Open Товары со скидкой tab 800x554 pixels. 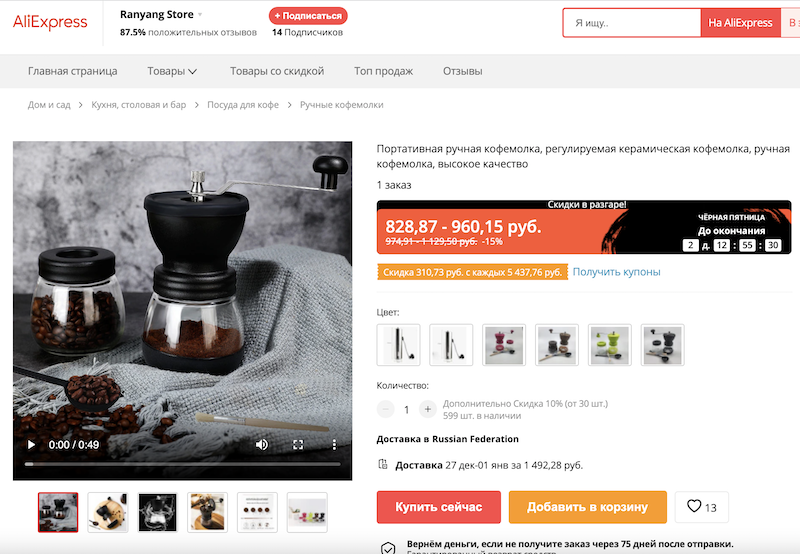(x=277, y=71)
